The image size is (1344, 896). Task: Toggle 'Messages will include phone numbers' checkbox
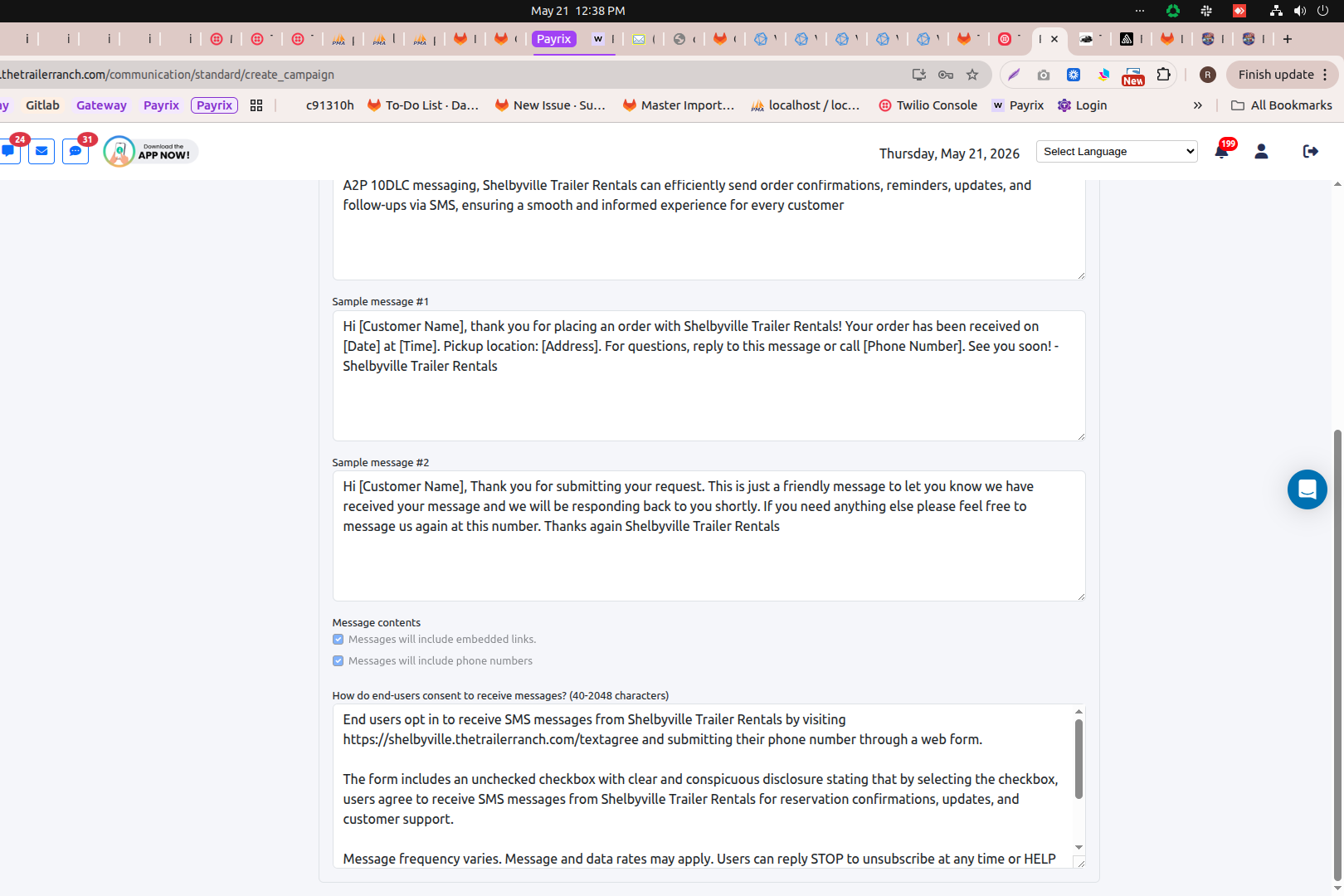click(338, 661)
